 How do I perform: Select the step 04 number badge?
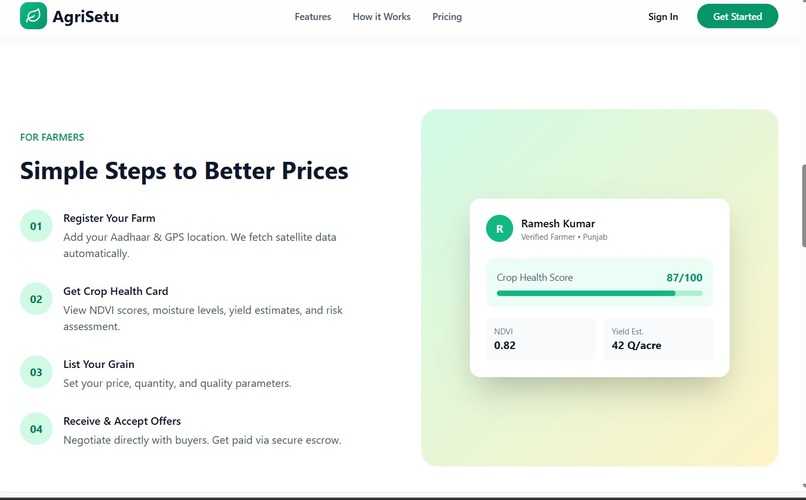coord(36,429)
